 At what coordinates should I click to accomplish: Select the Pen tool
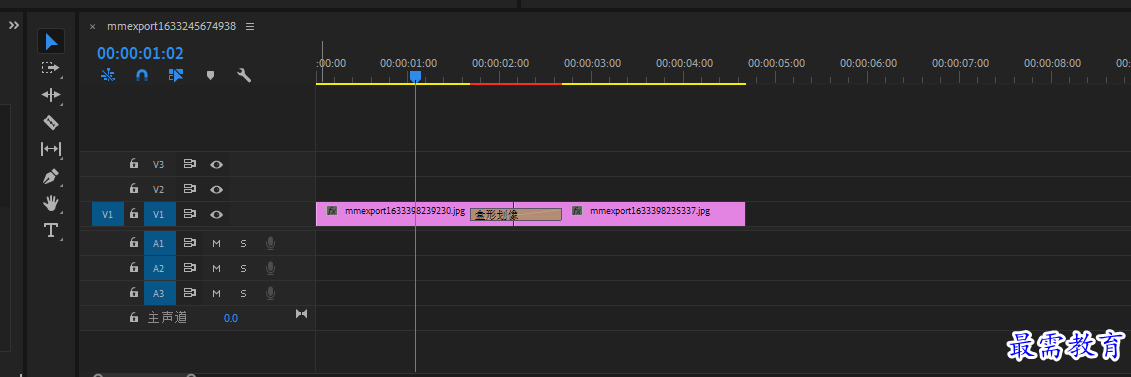coord(50,177)
